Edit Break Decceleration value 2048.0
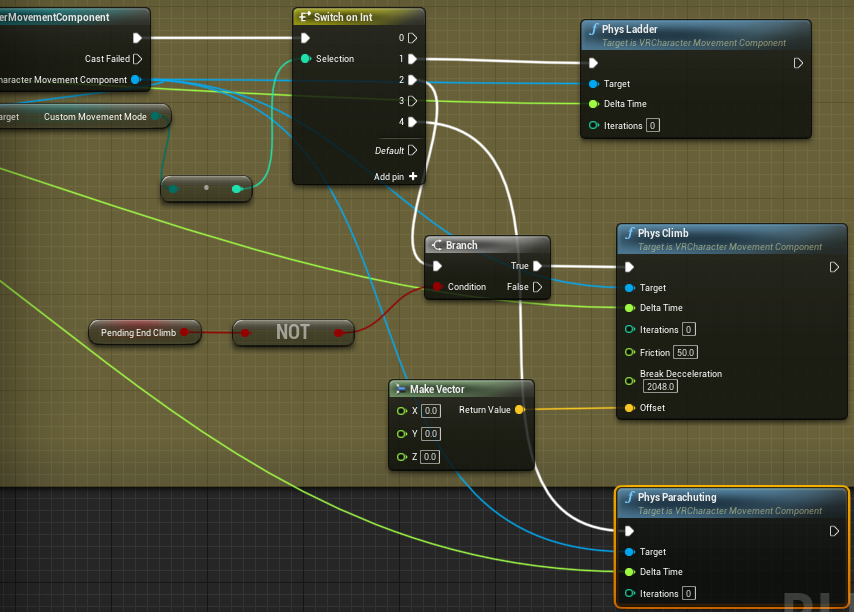The width and height of the screenshot is (854, 612). 660,386
